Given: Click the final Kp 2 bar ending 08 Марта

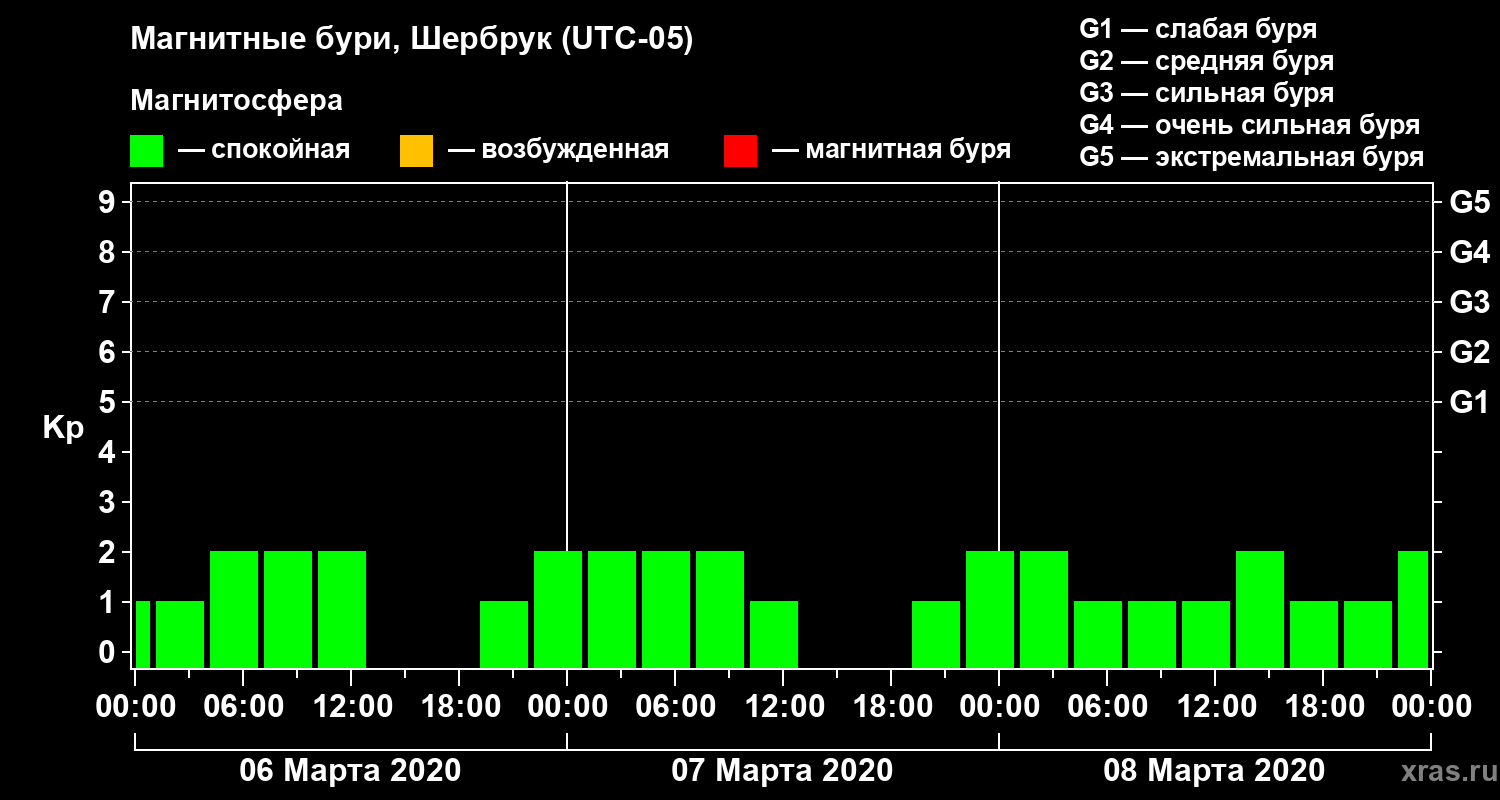Looking at the screenshot, I should (x=1413, y=609).
